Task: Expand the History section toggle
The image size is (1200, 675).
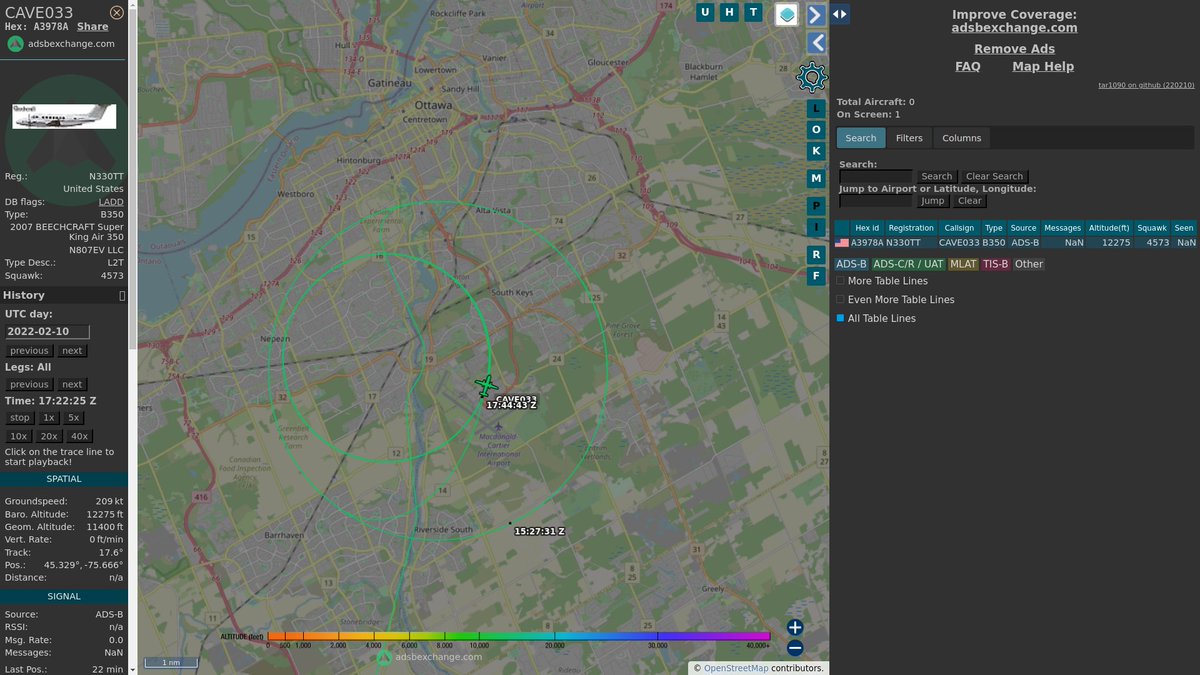Action: 122,296
